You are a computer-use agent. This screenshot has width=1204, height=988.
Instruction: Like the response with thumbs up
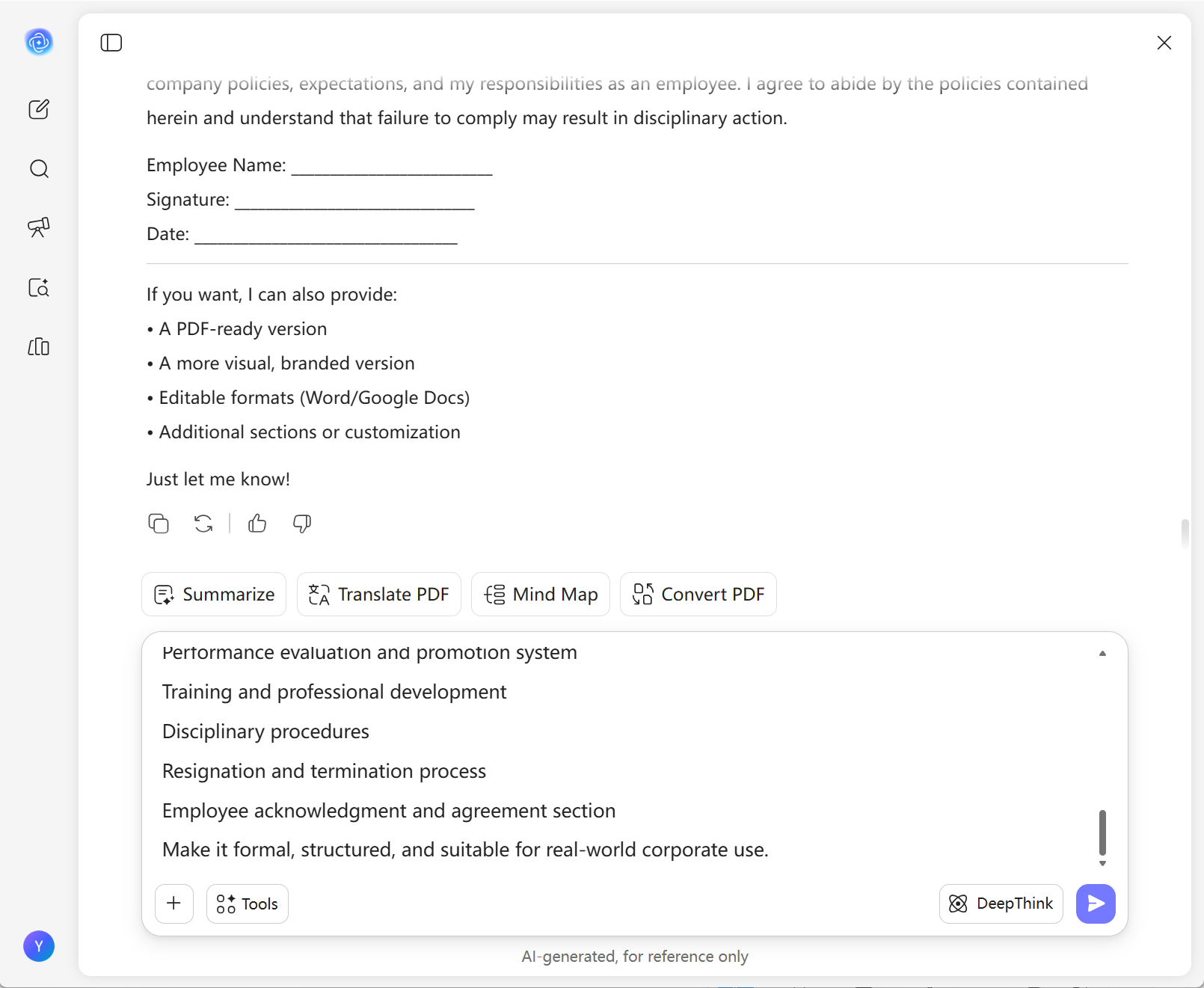257,524
